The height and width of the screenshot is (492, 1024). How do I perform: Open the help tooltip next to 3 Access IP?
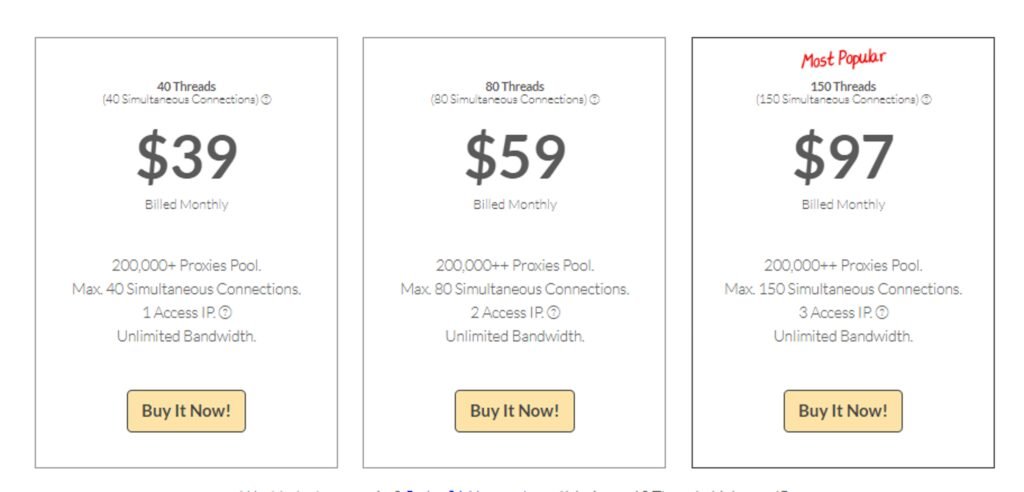coord(882,312)
